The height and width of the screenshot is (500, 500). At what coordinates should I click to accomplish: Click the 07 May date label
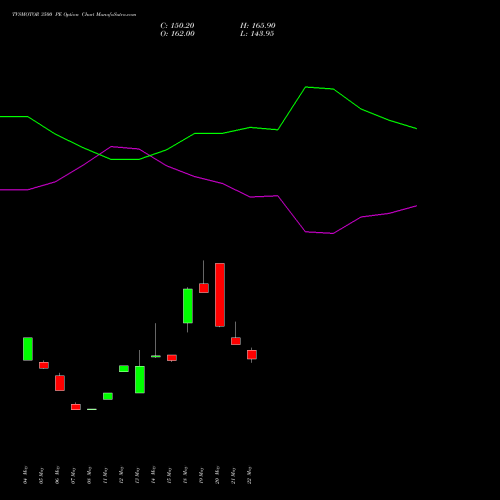tap(74, 475)
